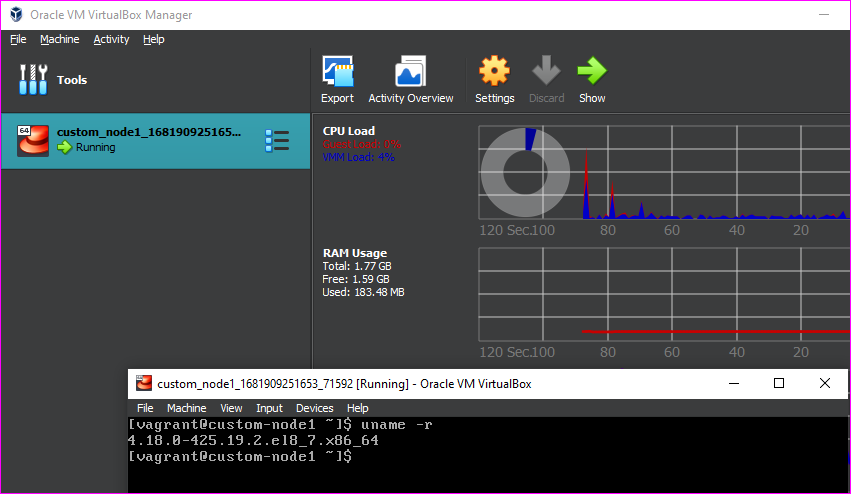
Task: Open the Machine menu in VirtualBox Manager
Action: 60,39
